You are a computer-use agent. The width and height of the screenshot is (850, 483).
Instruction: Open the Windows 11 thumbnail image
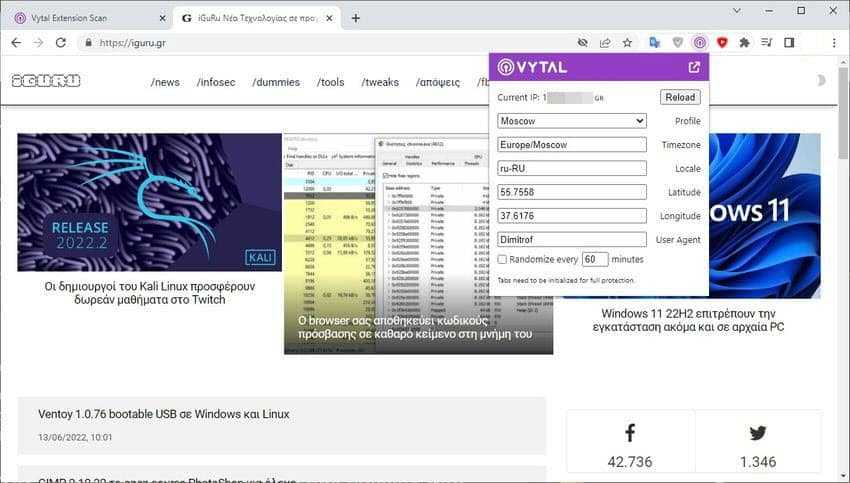764,216
